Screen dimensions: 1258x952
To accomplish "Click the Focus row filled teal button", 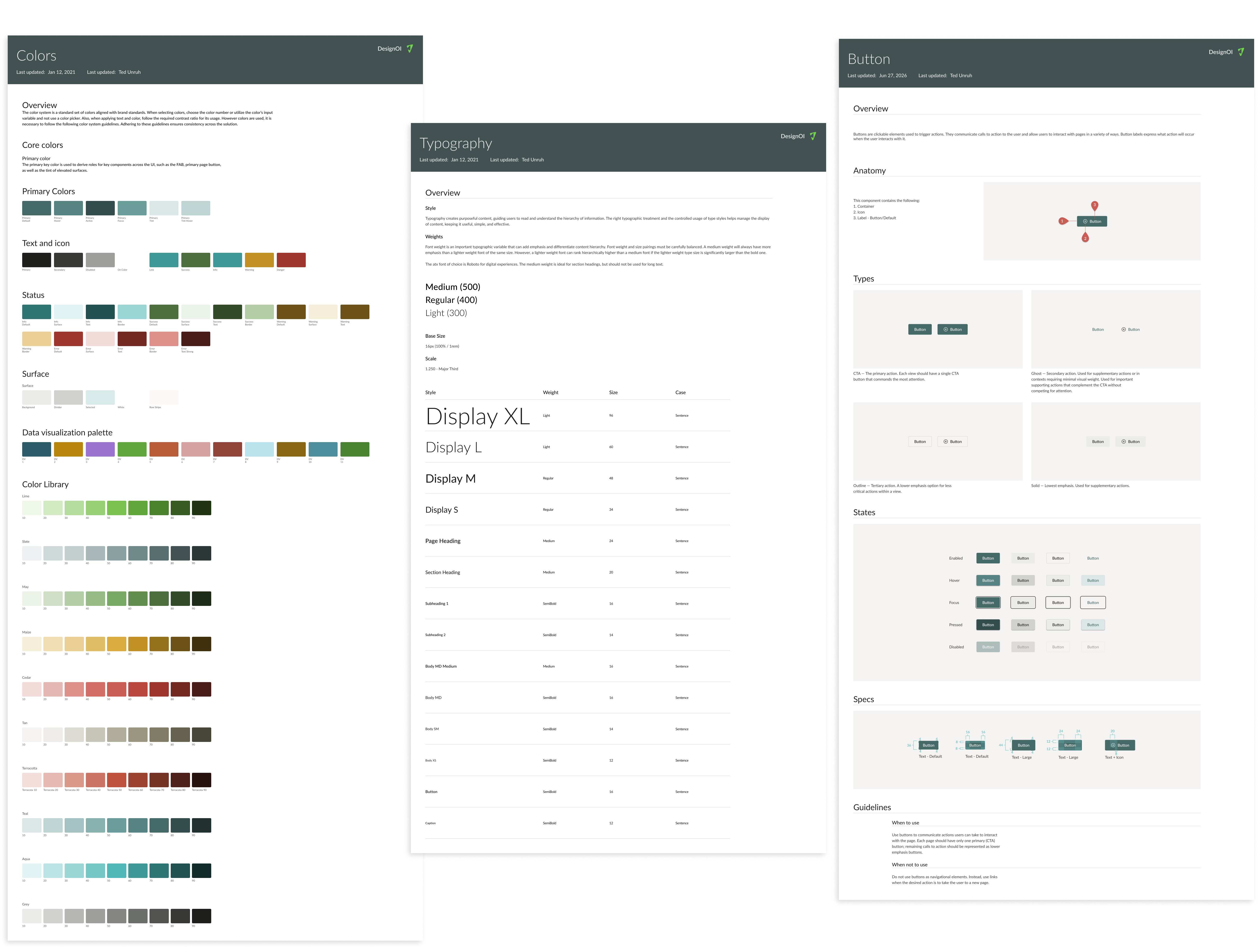I will (x=988, y=602).
